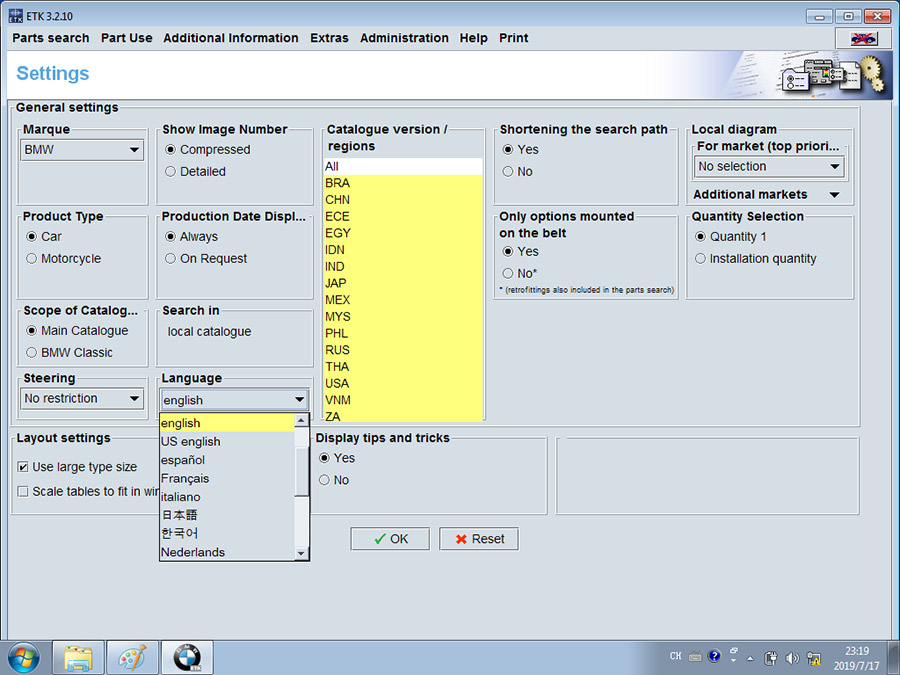Click the CH input language indicator
This screenshot has width=900, height=675.
[x=676, y=656]
